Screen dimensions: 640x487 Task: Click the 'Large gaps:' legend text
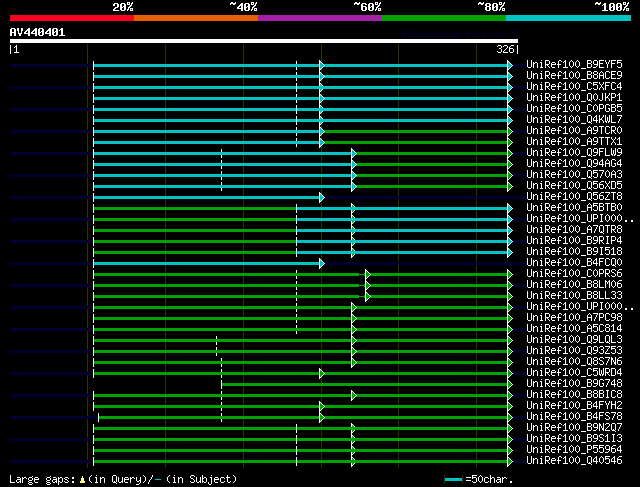tap(42, 479)
